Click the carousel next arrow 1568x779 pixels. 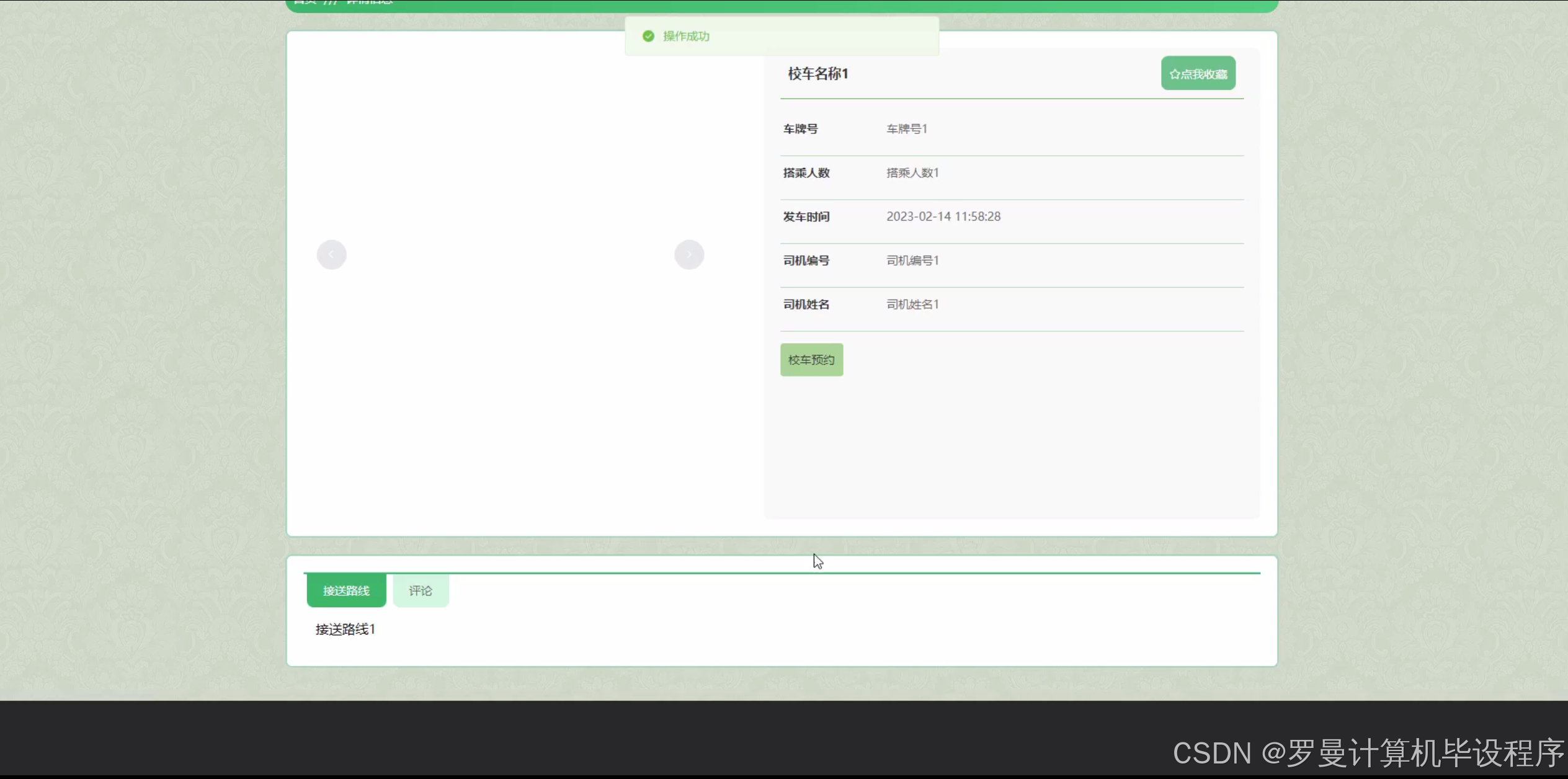689,255
